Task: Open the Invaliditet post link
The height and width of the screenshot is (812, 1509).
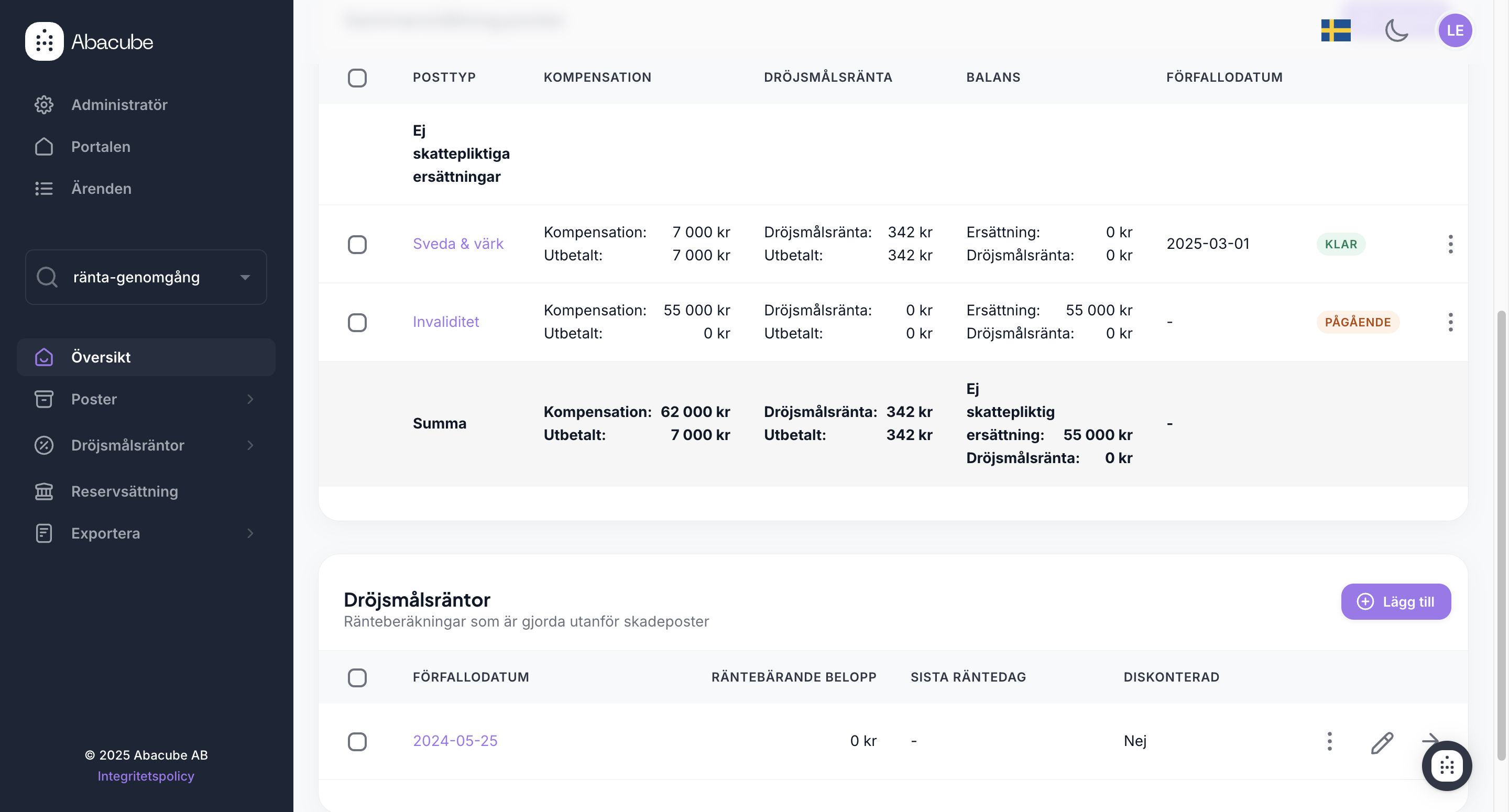Action: (x=445, y=322)
